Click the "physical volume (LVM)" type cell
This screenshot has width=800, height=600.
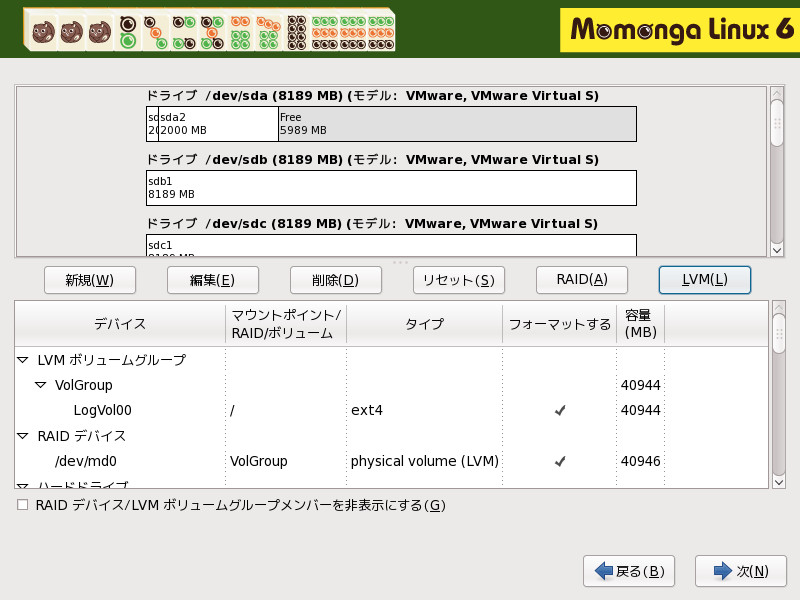pos(424,461)
